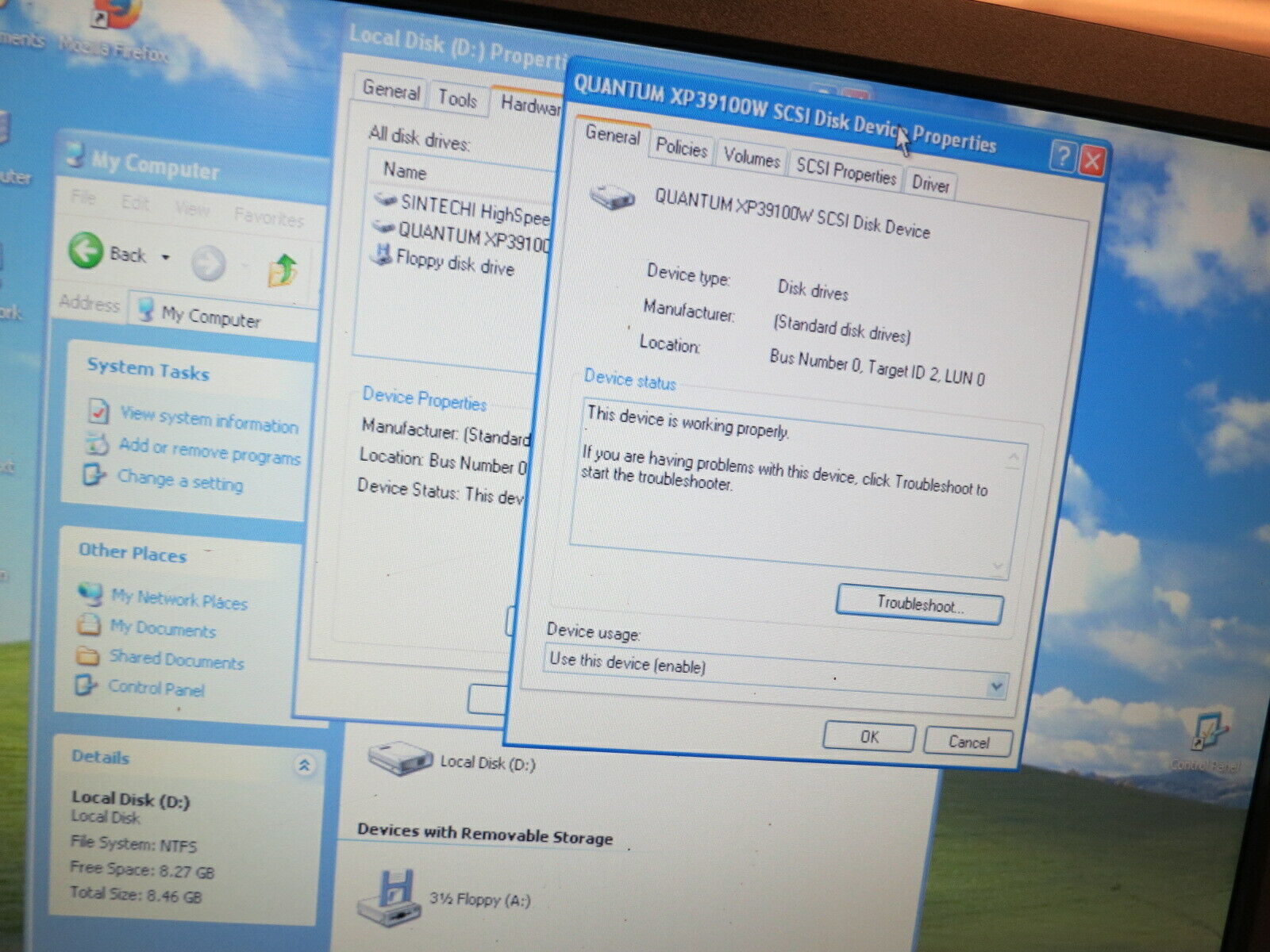Screen dimensions: 1270x952
Task: Collapse the Details panel chevron
Action: point(303,766)
